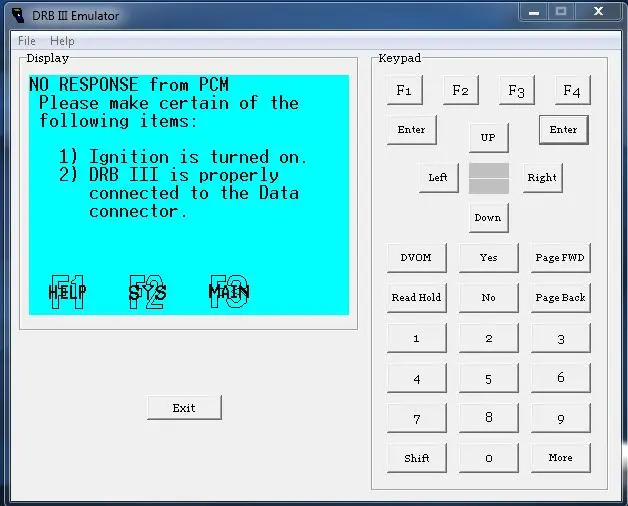Click the Yes button
Viewport: 628px width, 506px height.
pos(489,258)
